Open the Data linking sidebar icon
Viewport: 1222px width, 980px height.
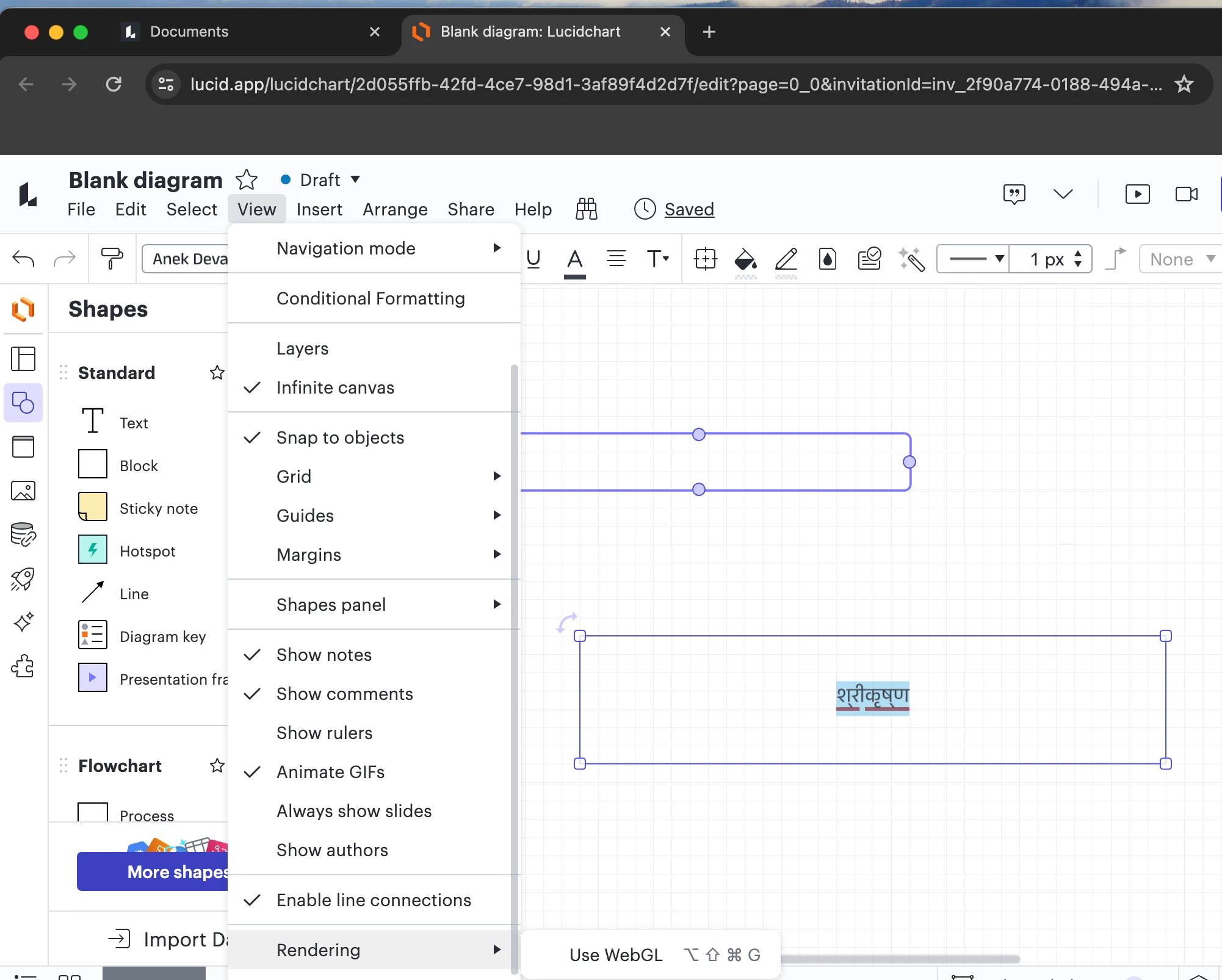coord(23,535)
